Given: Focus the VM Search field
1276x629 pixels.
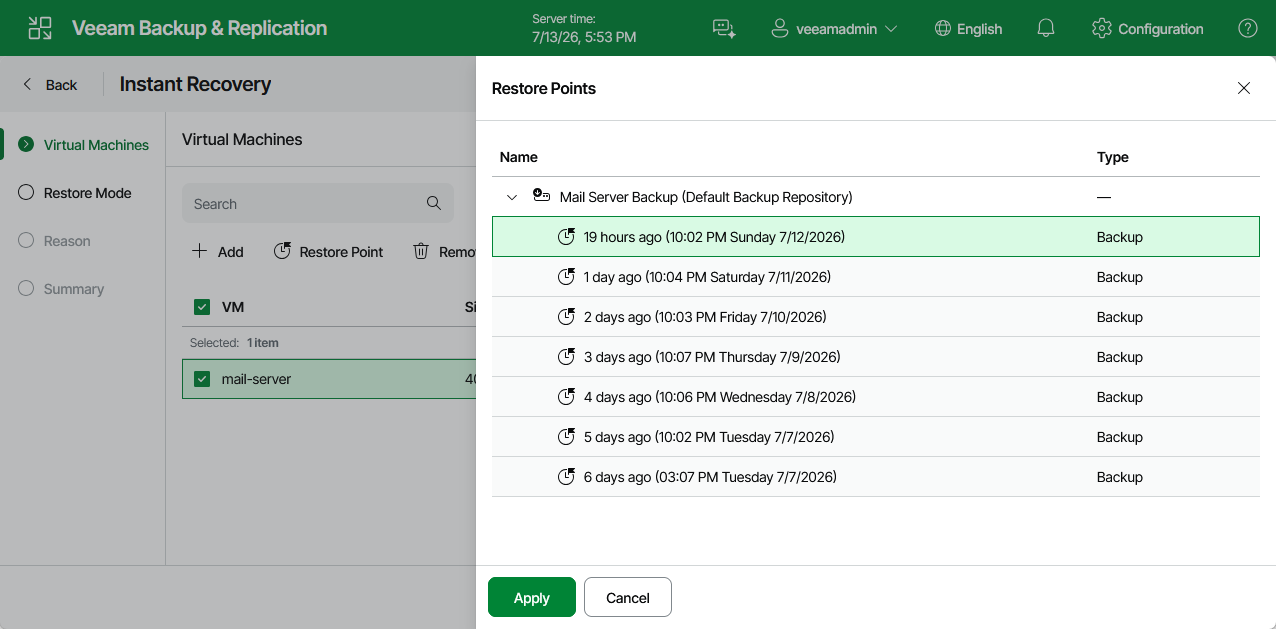Looking at the screenshot, I should tap(318, 203).
